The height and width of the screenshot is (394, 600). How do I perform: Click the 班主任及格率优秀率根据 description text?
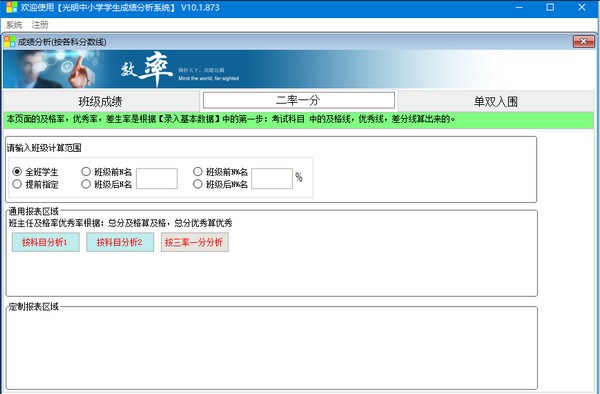120,223
